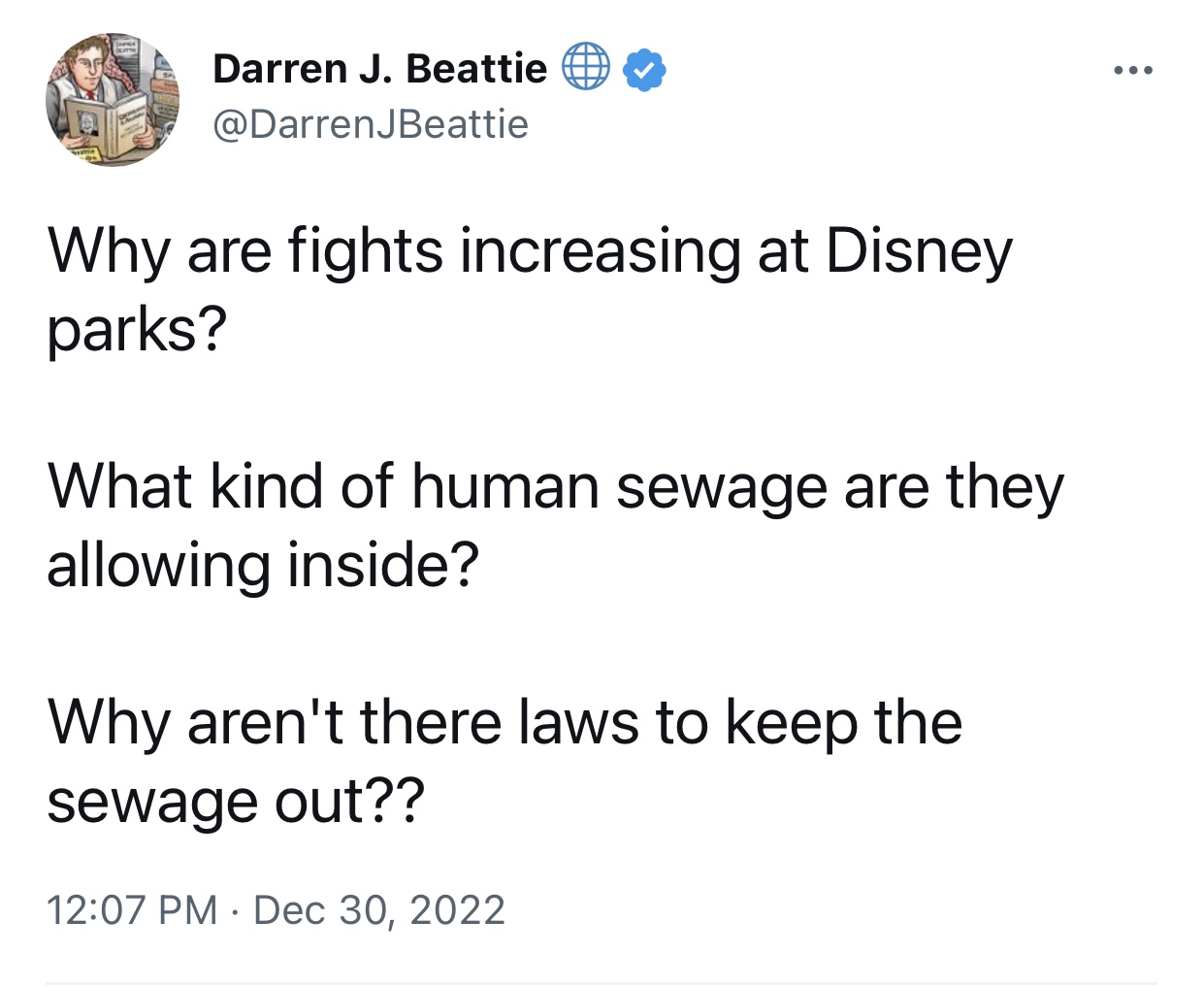
Task: Open the @DarrenJBeattie handle link
Action: [x=370, y=124]
